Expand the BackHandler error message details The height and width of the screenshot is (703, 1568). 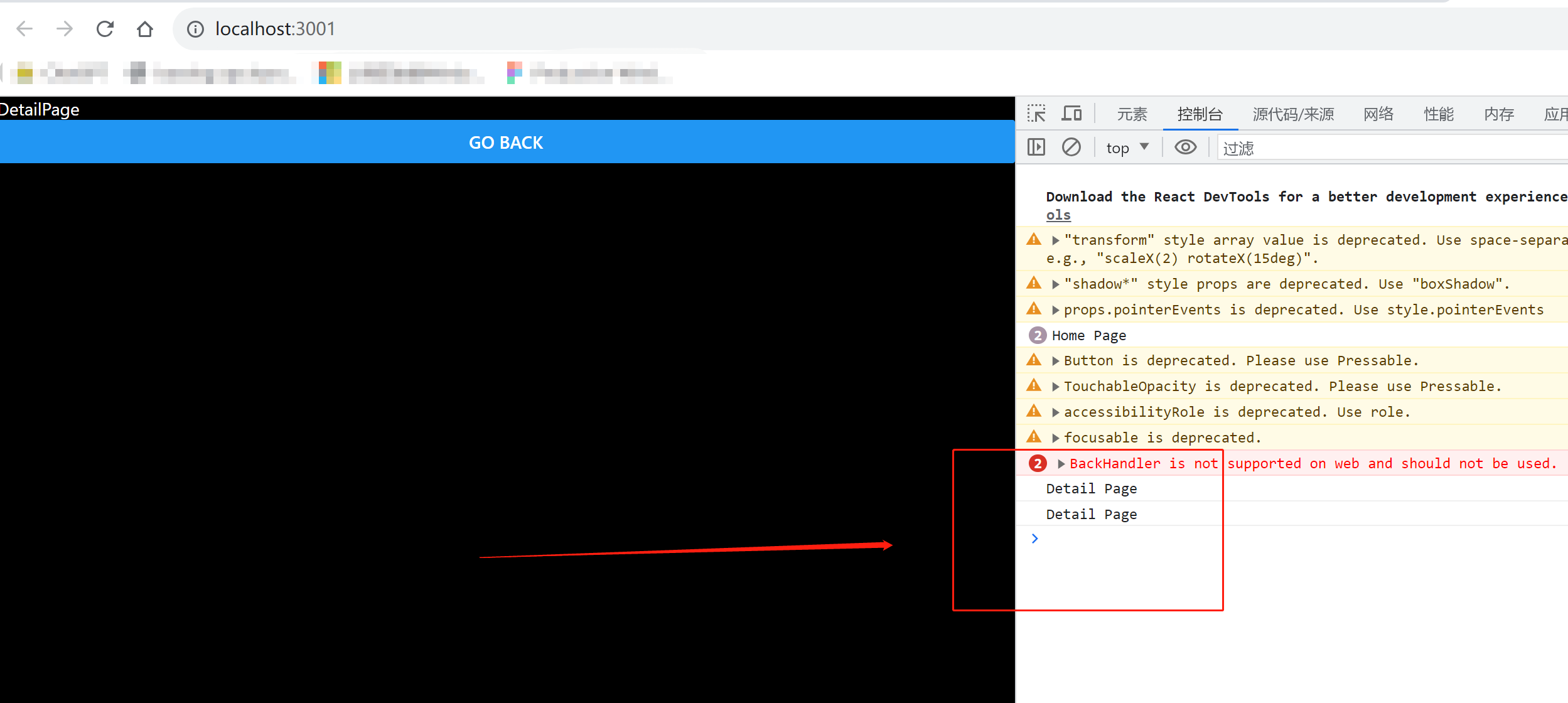(1060, 463)
